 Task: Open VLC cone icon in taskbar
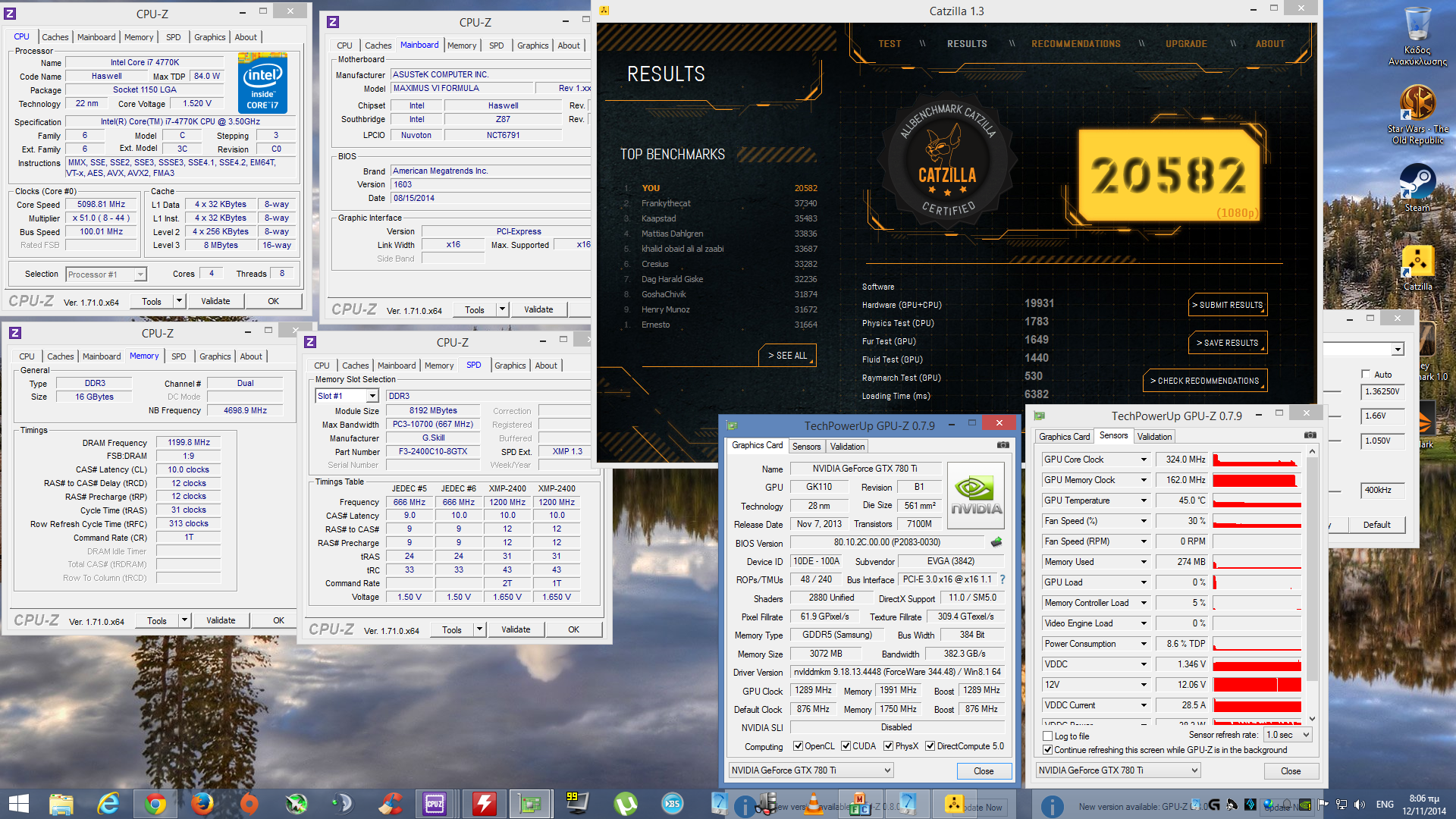pos(814,804)
